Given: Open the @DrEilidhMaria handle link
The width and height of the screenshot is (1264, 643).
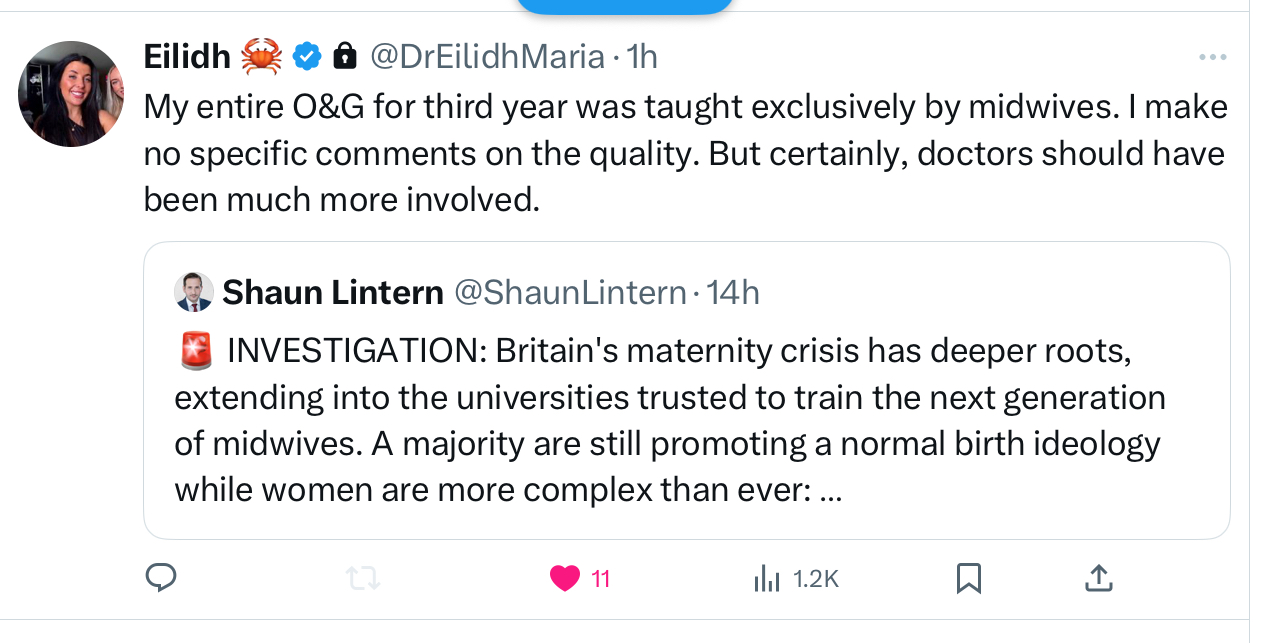Looking at the screenshot, I should (487, 57).
